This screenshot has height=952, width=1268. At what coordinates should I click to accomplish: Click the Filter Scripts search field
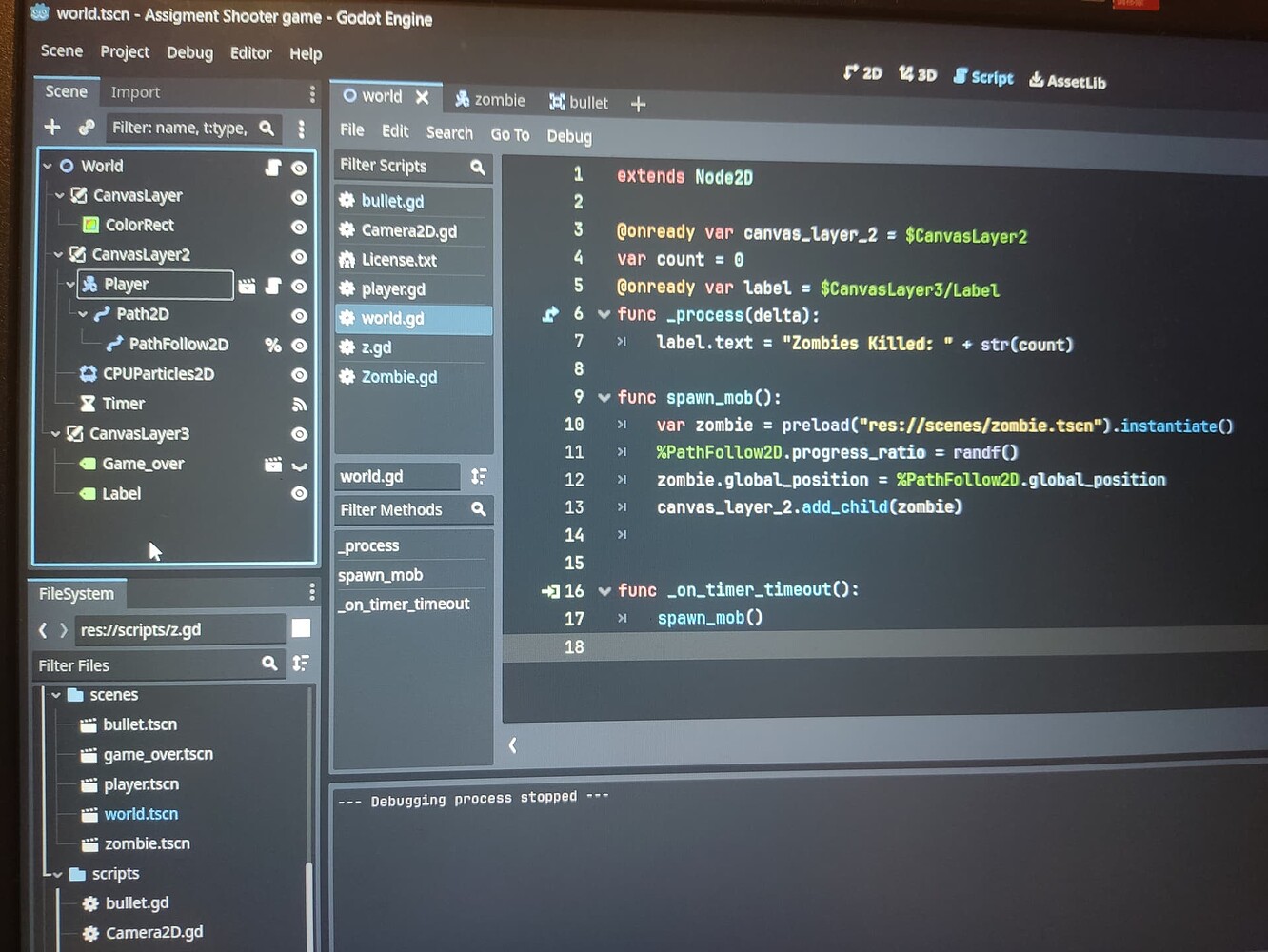(400, 166)
